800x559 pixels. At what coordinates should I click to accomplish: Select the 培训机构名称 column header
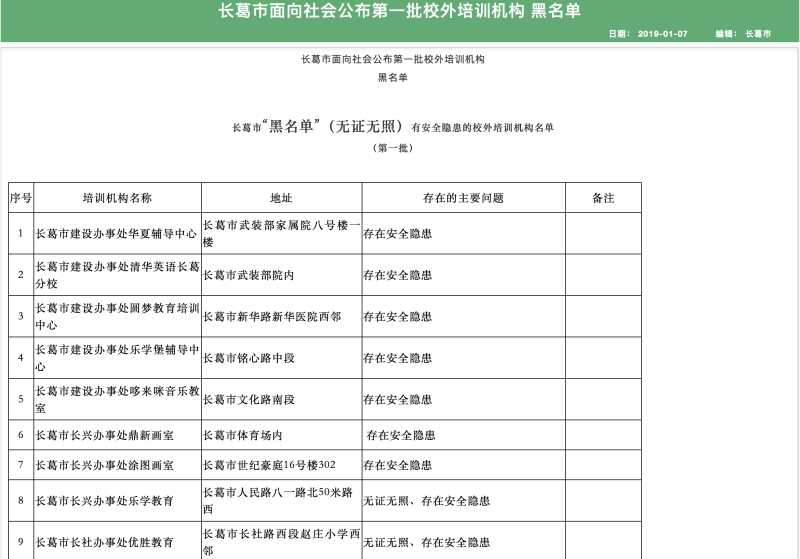[117, 198]
